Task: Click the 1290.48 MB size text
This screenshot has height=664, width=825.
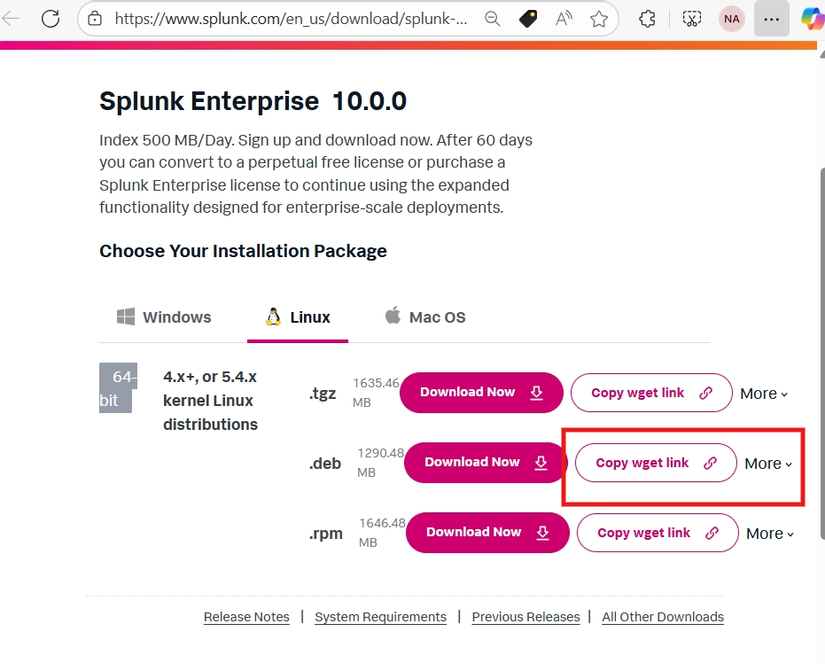Action: point(380,462)
